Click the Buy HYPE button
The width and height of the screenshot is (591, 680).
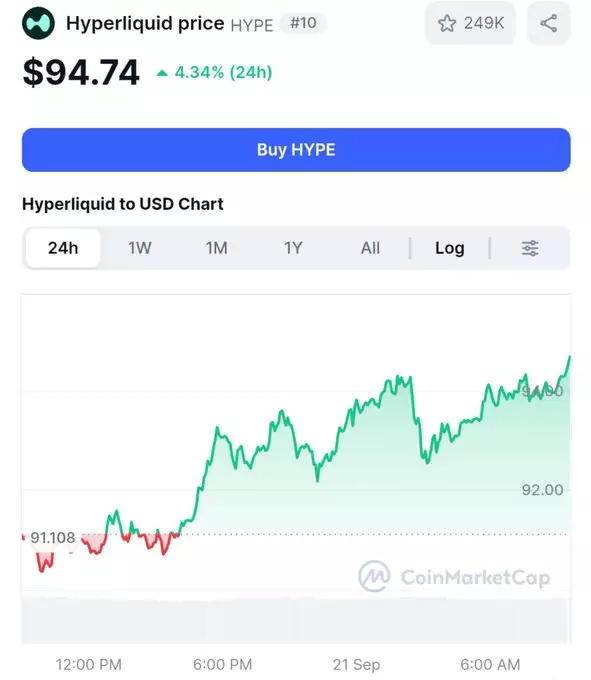(296, 150)
